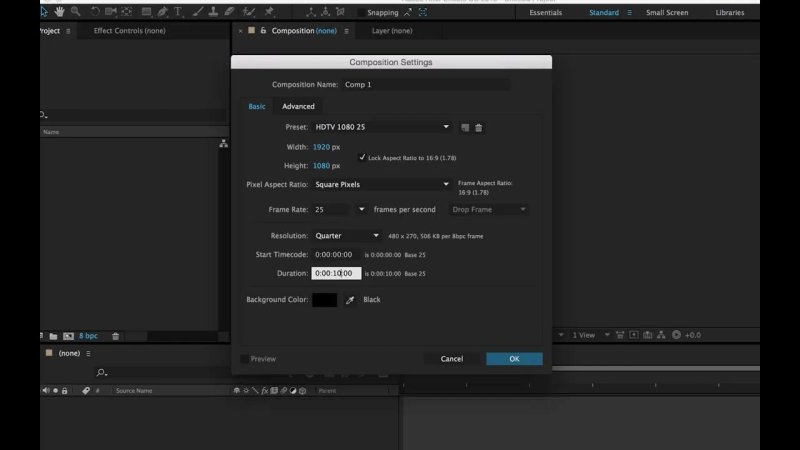Select the Brush tool
The image size is (800, 450).
[x=197, y=11]
